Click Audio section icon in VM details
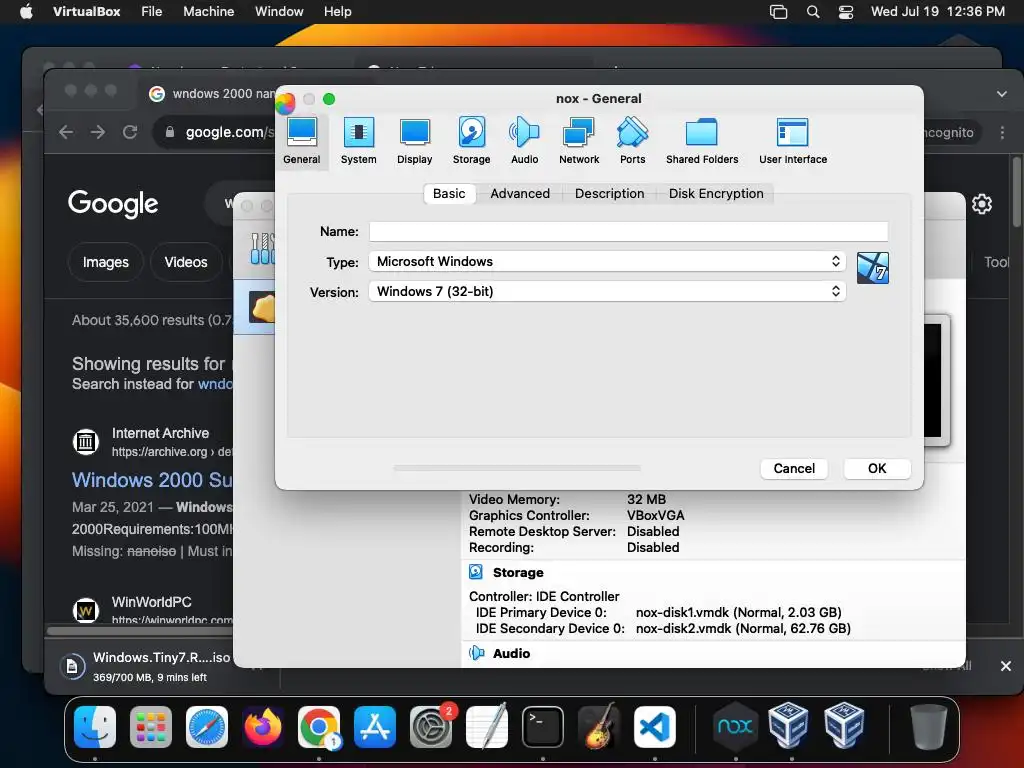This screenshot has height=768, width=1024. click(x=477, y=653)
